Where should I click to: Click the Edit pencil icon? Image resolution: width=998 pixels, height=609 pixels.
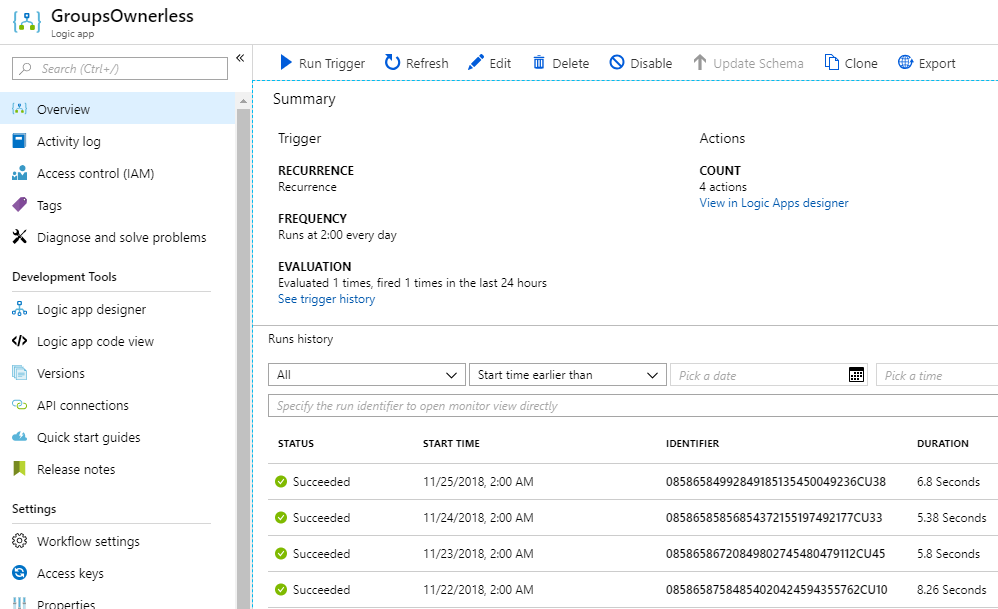pyautogui.click(x=476, y=63)
